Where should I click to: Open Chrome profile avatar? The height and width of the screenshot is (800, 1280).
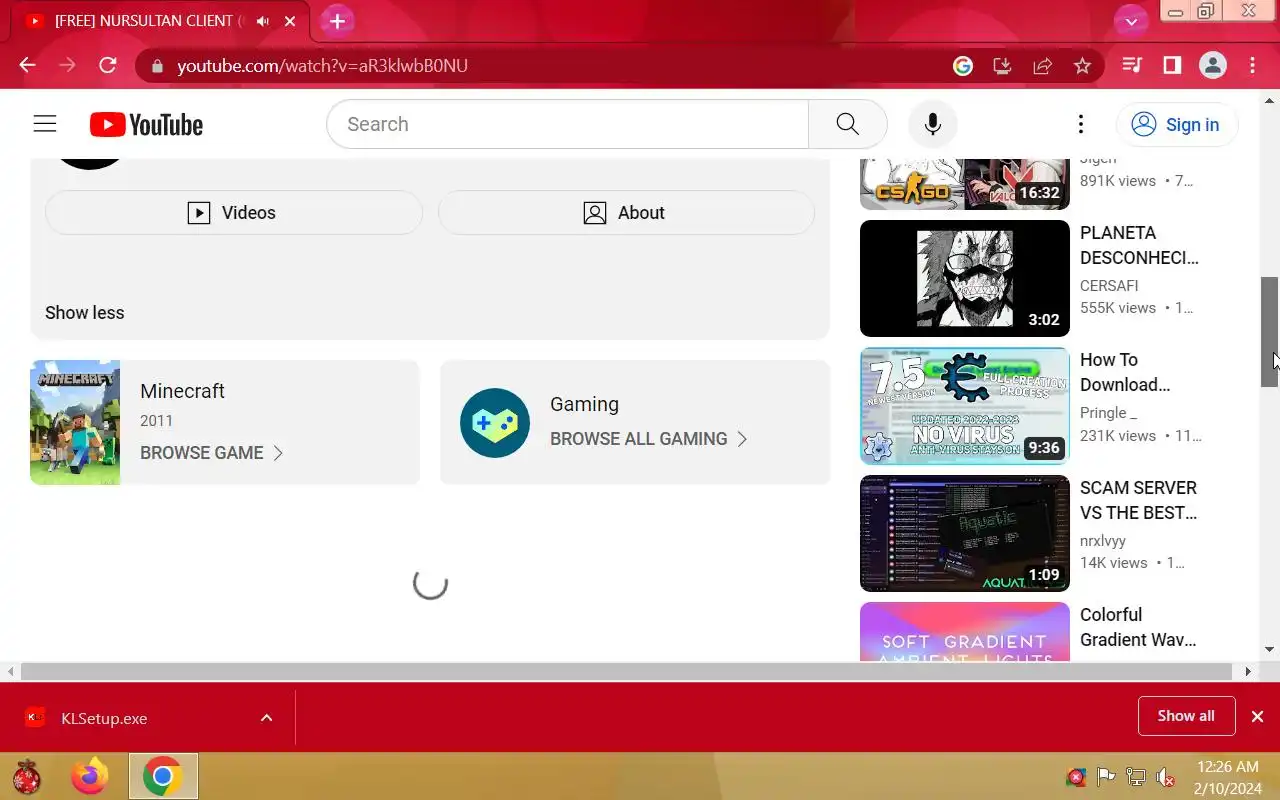1213,65
